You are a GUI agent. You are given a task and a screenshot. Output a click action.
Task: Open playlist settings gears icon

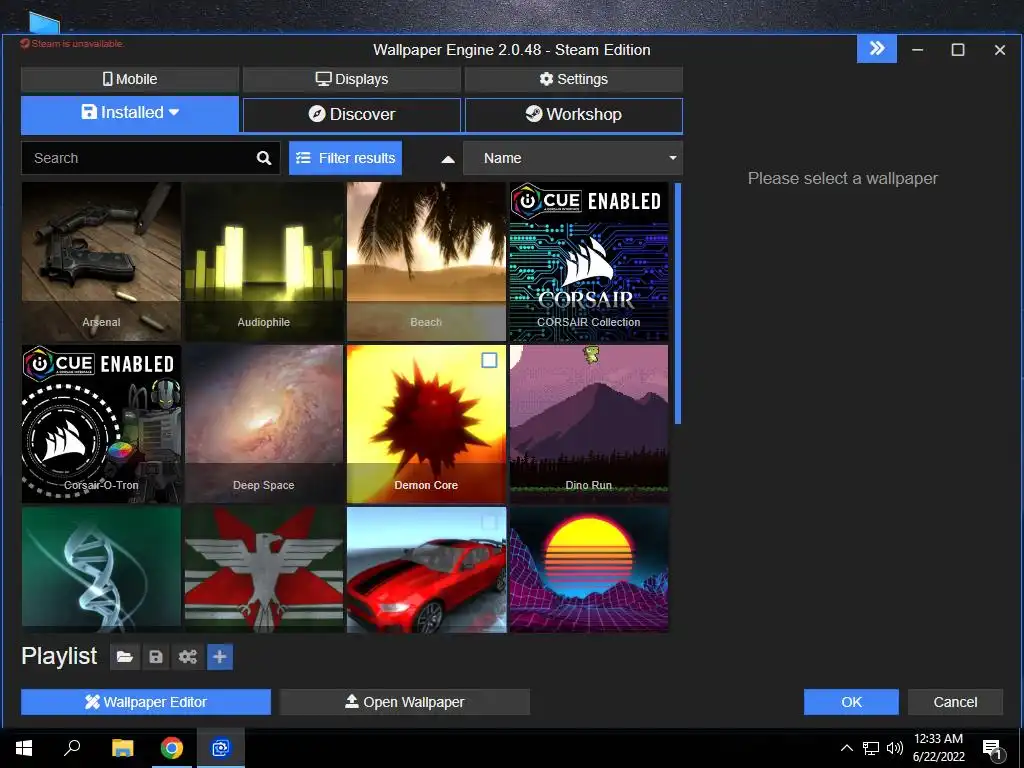tap(188, 657)
